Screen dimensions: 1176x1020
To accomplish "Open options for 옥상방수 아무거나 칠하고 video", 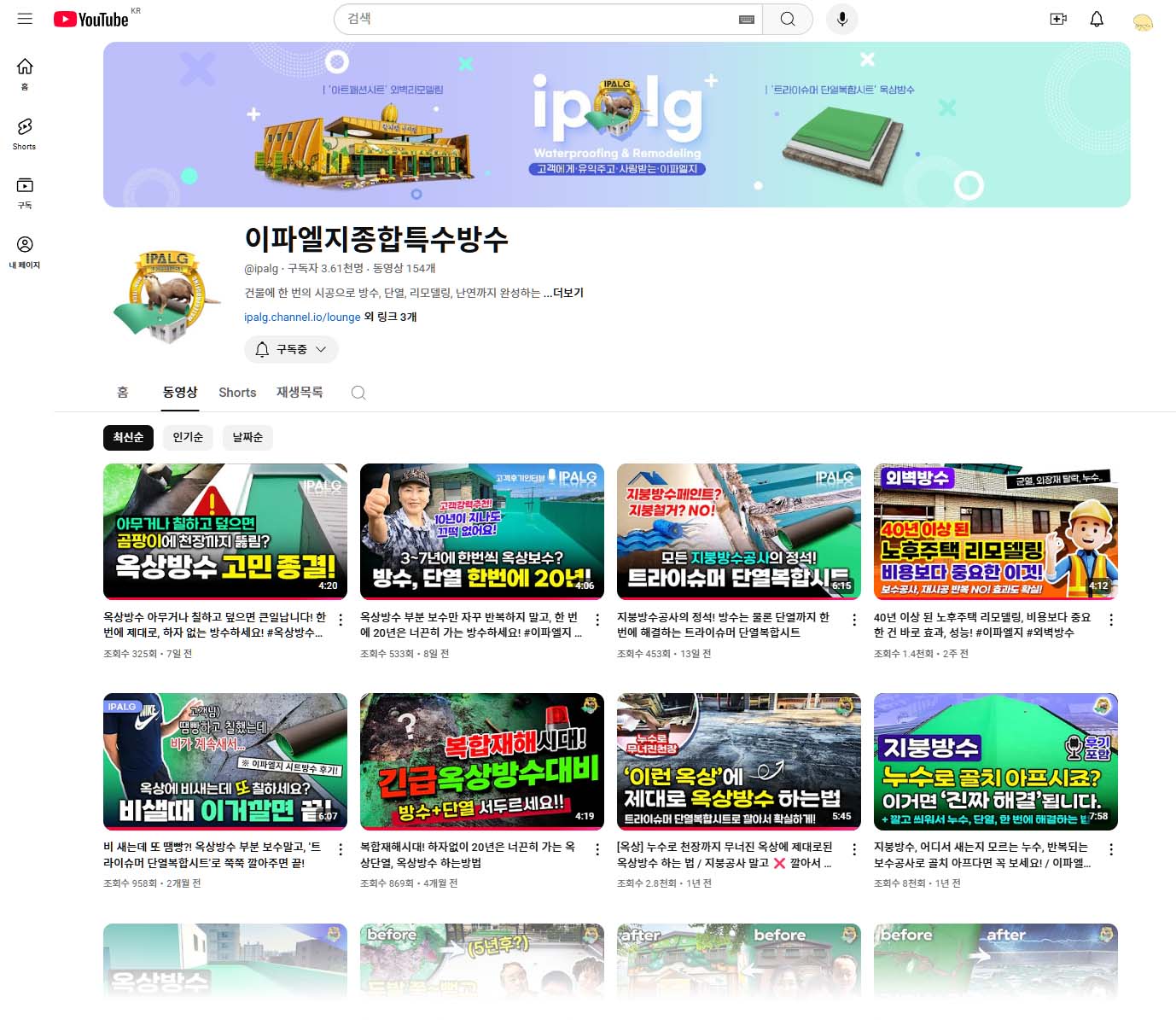I will point(341,621).
